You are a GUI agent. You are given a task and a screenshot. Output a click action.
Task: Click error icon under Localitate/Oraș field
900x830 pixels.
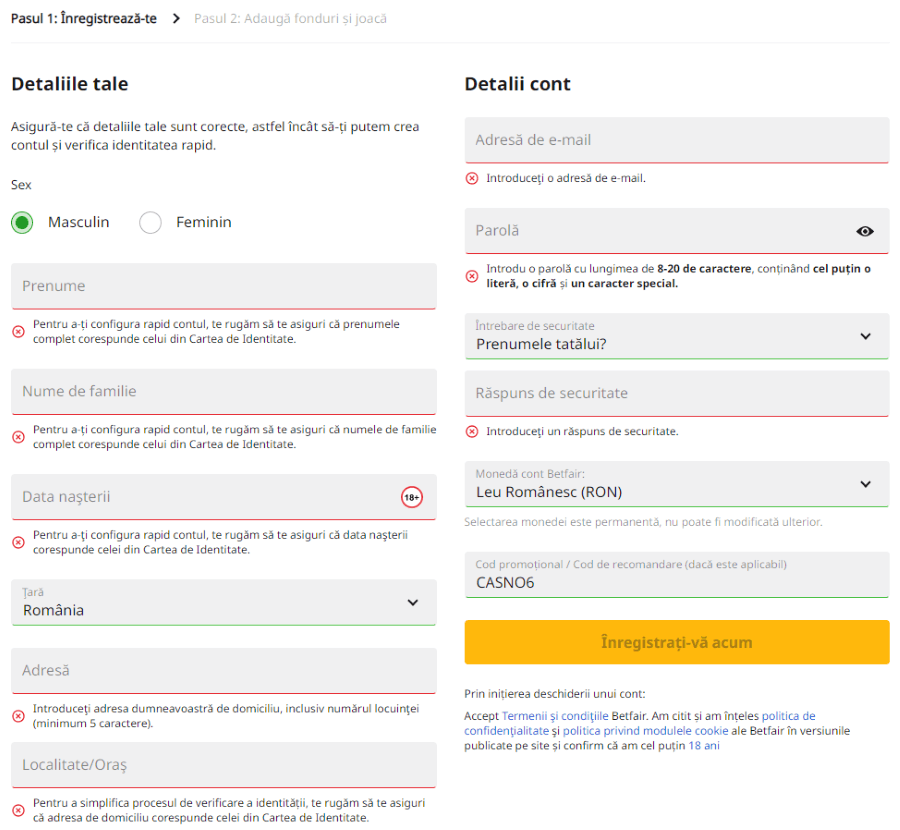[18, 810]
